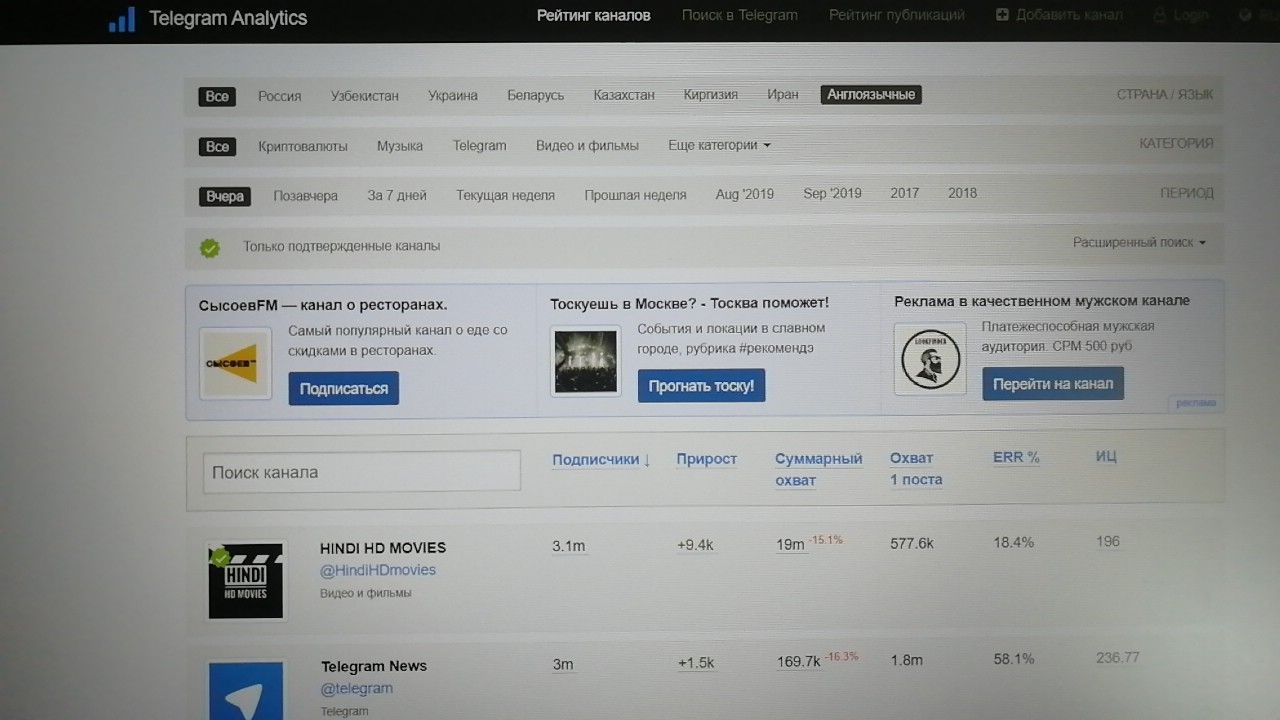
Task: Click the plus icon beside Добавить канал
Action: tap(1002, 15)
